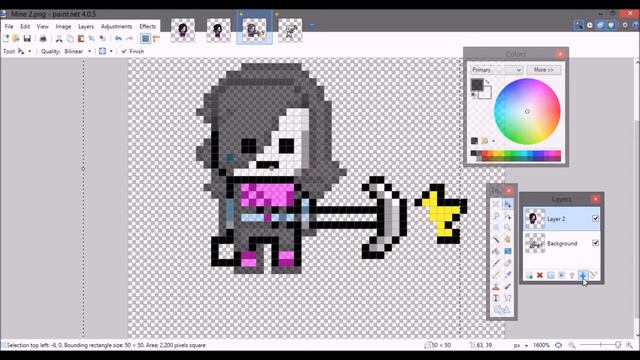The height and width of the screenshot is (360, 640).
Task: Open the Primary color dropdown in Colors
Action: [496, 70]
